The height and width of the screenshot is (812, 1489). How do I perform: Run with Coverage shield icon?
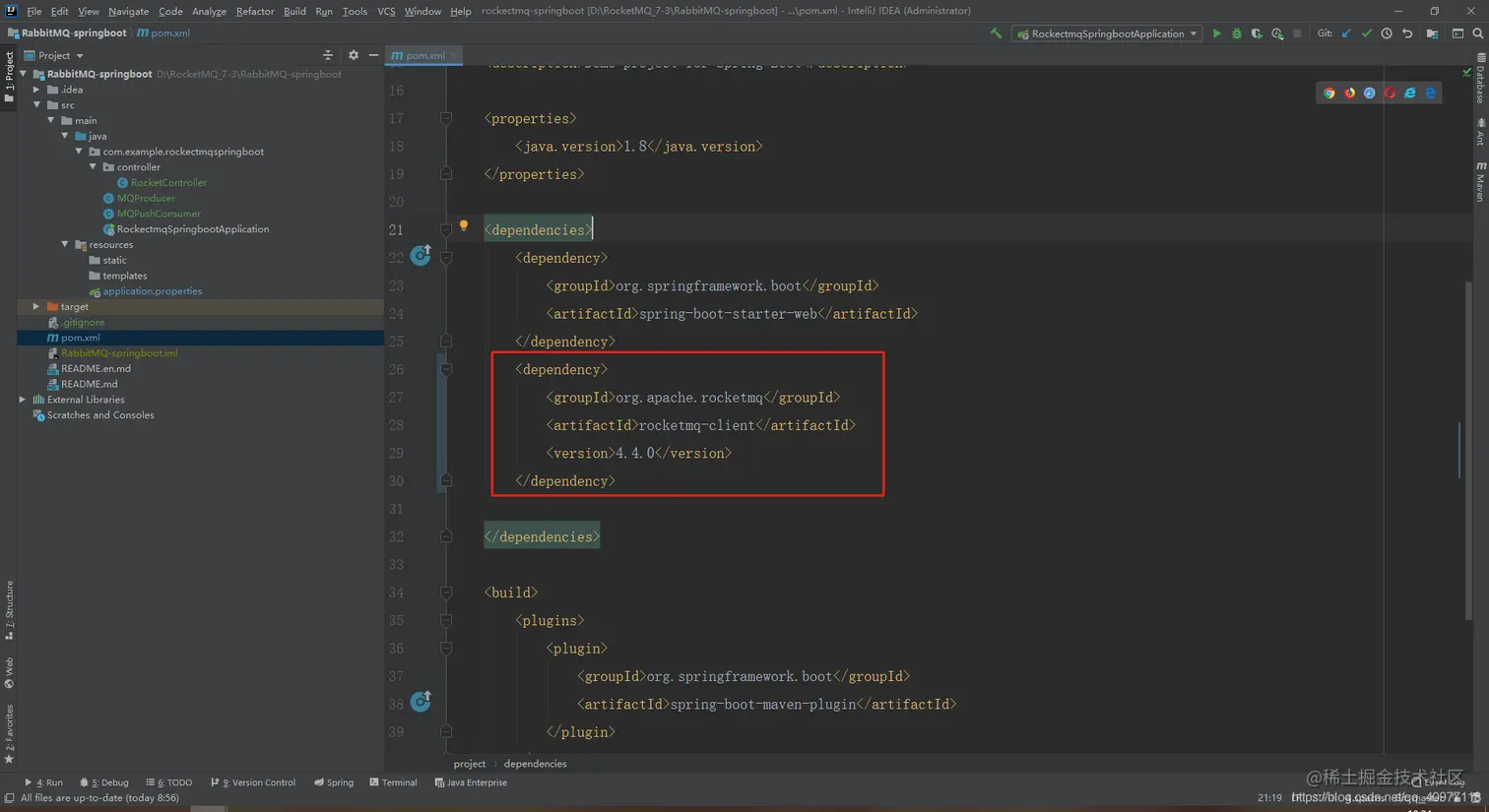click(x=1257, y=33)
